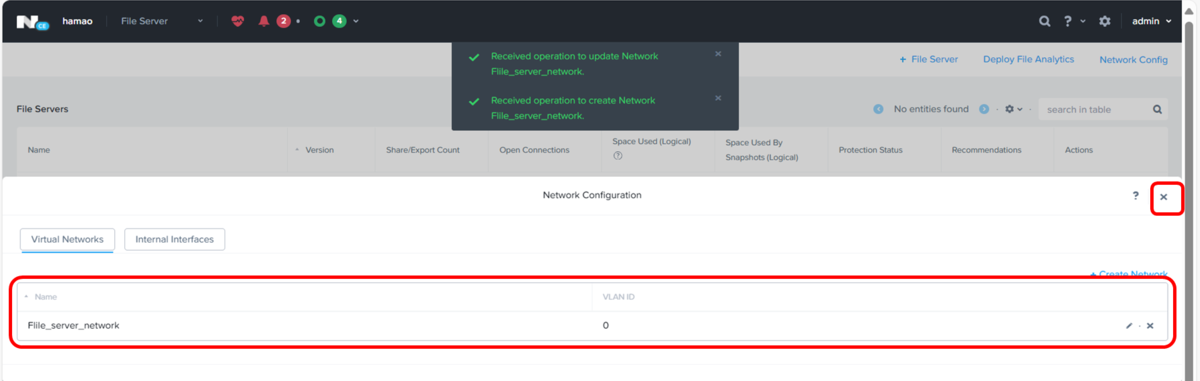Viewport: 1200px width, 381px height.
Task: Click the green task count badge 4
Action: pos(339,21)
